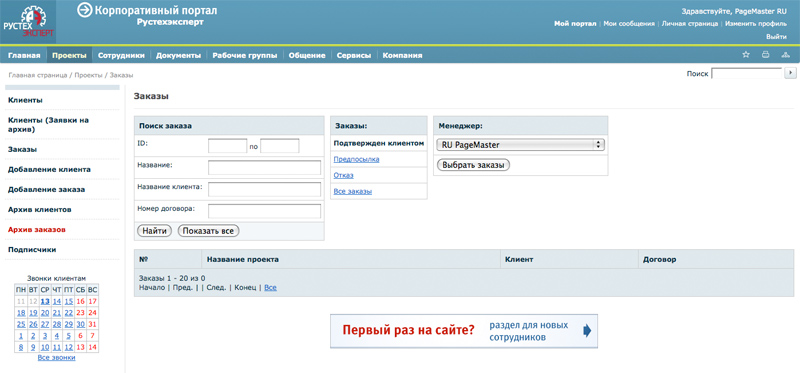Click the Отказ link
800x373 pixels.
point(343,175)
